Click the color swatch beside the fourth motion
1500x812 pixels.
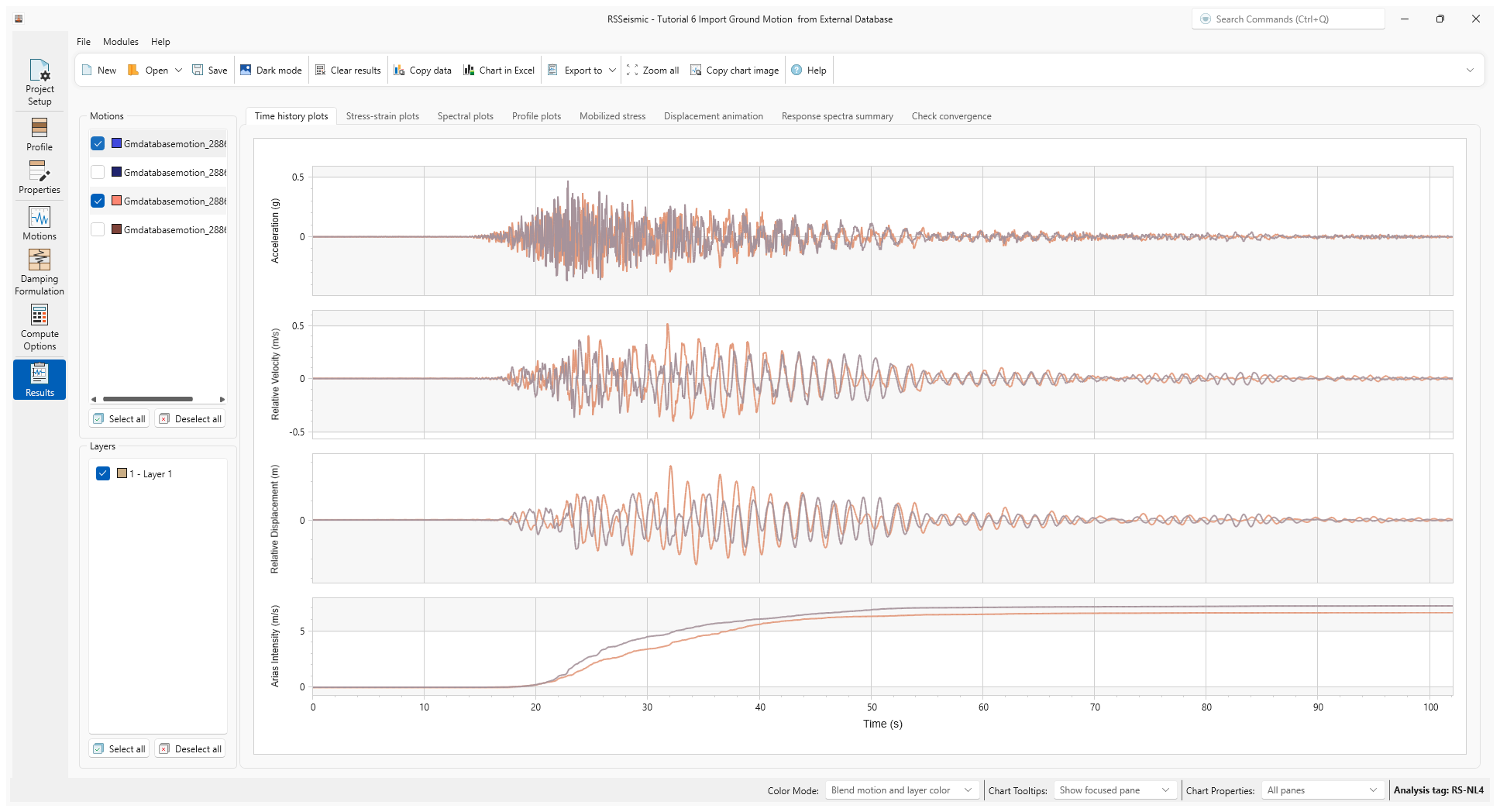[116, 229]
